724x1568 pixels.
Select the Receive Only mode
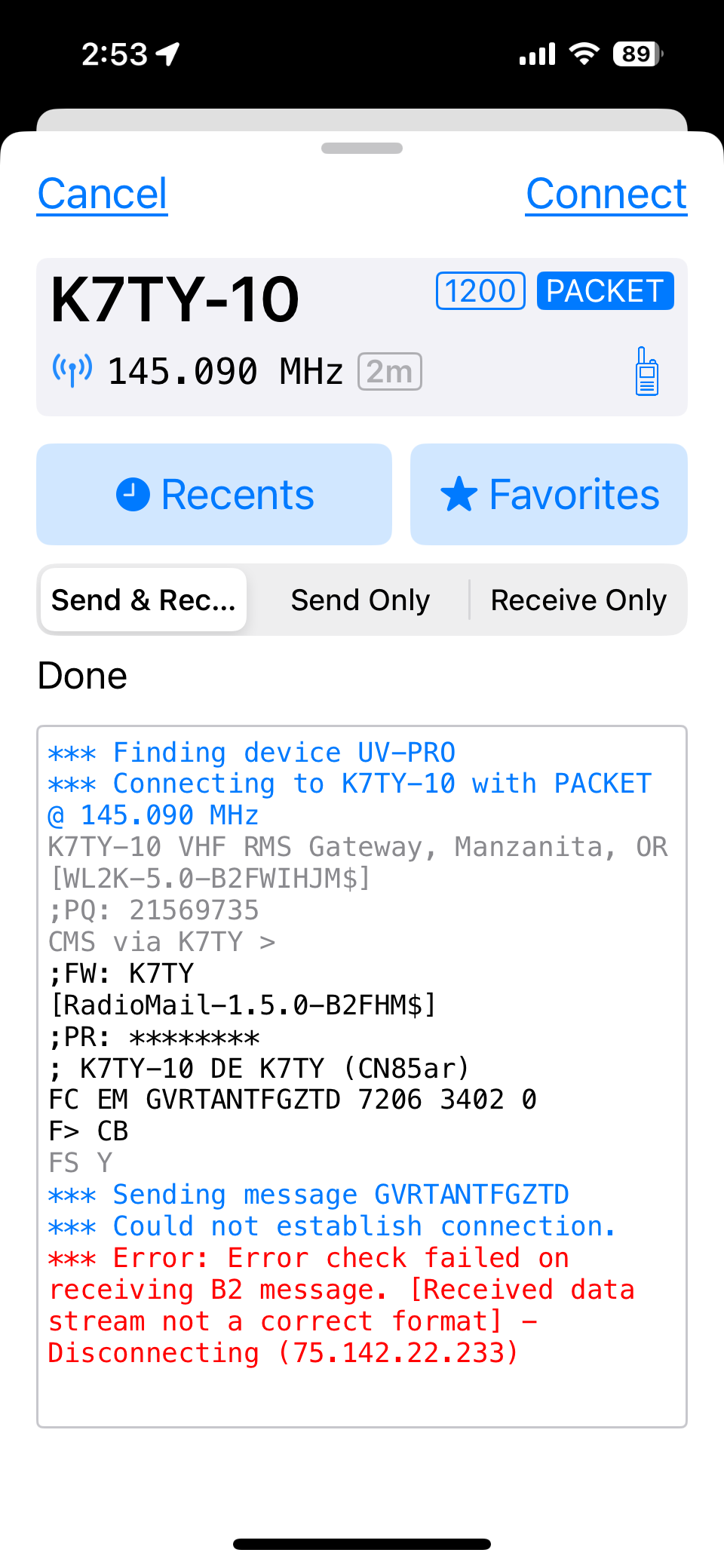578,600
